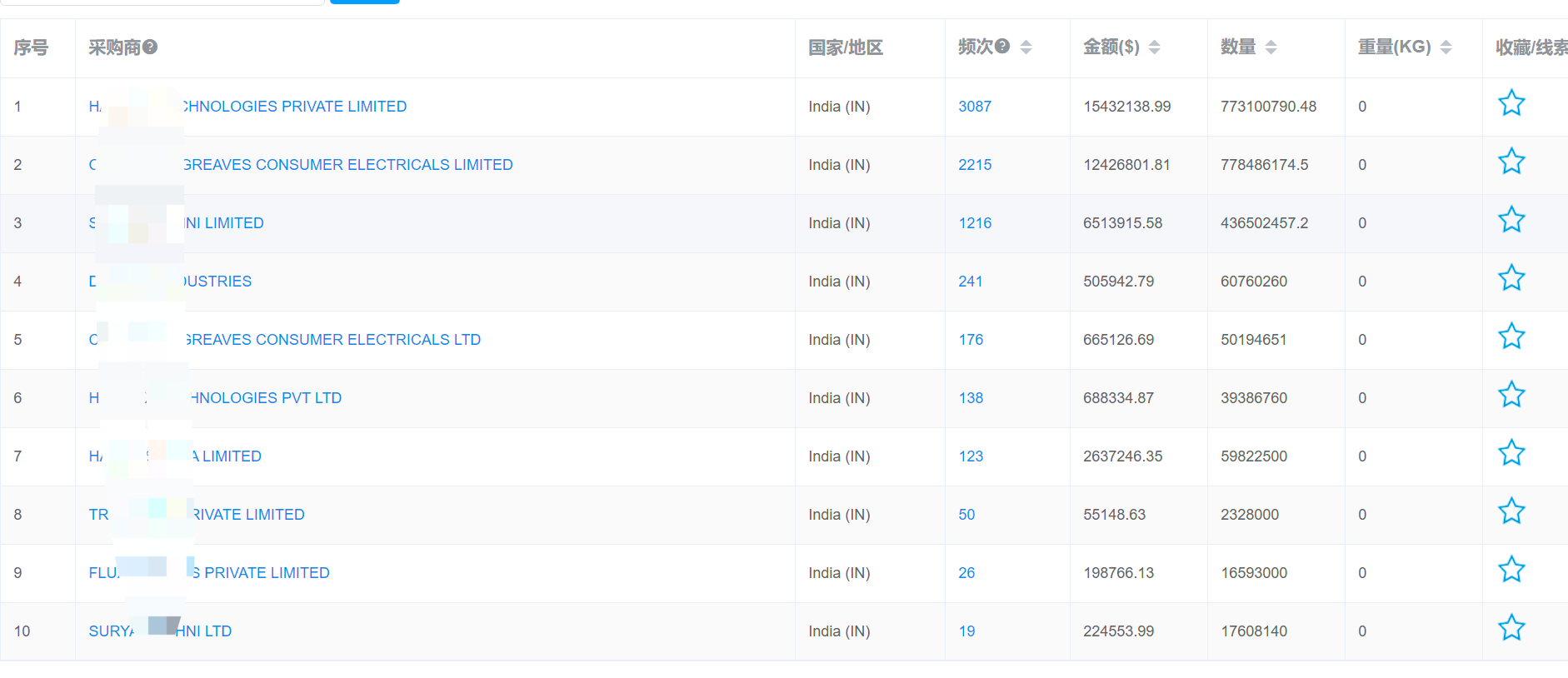
Task: Sort table by 重量(KG) column
Action: (x=1446, y=47)
